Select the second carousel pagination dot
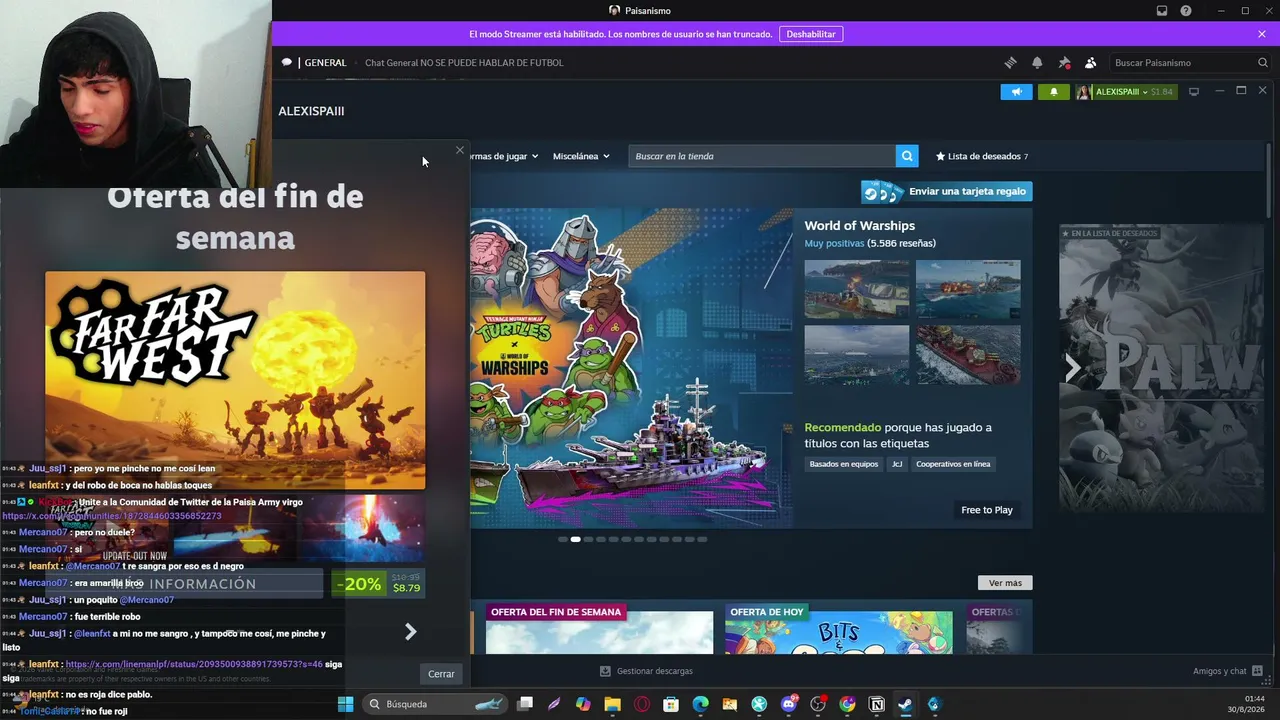 click(575, 539)
